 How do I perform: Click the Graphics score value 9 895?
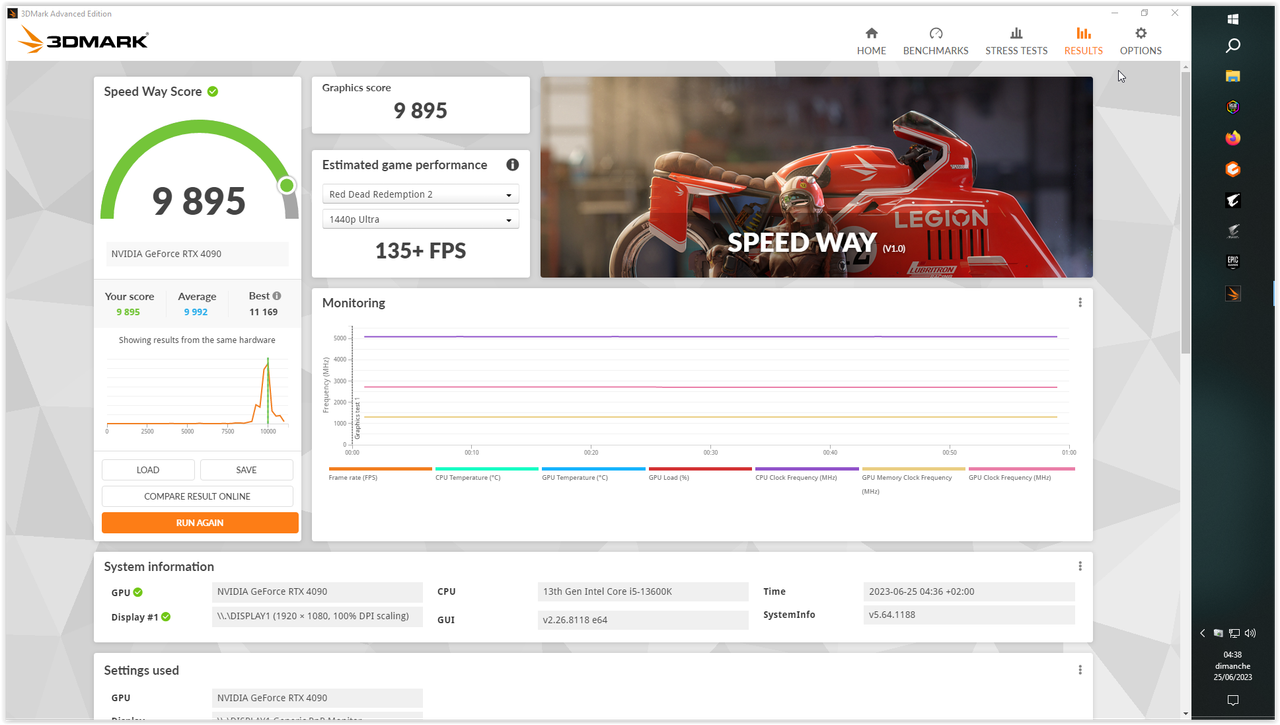pyautogui.click(x=420, y=111)
